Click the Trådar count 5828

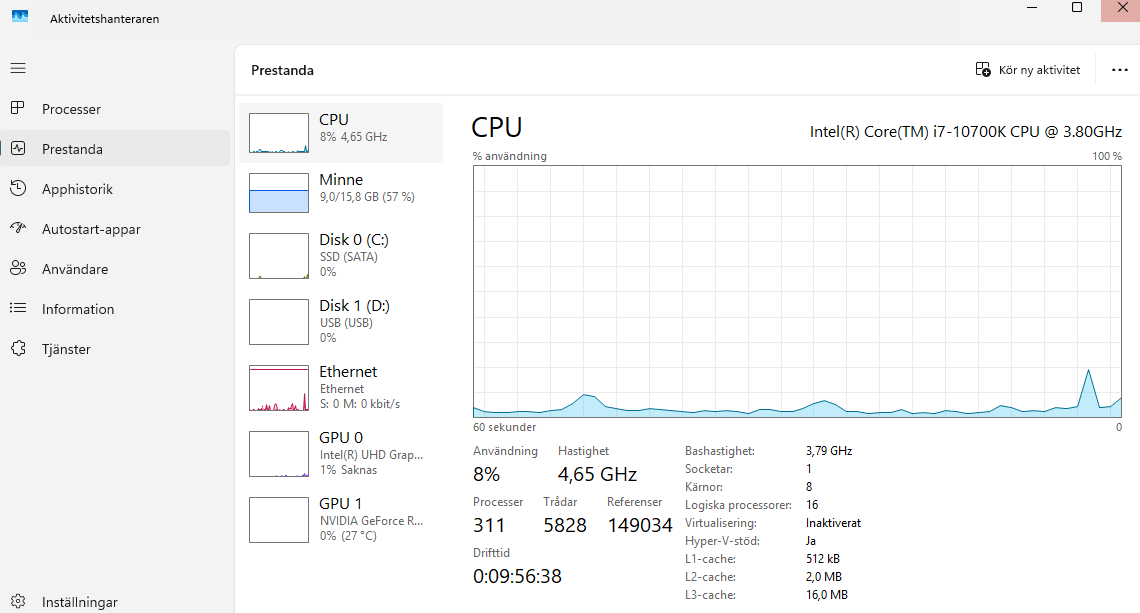point(565,526)
